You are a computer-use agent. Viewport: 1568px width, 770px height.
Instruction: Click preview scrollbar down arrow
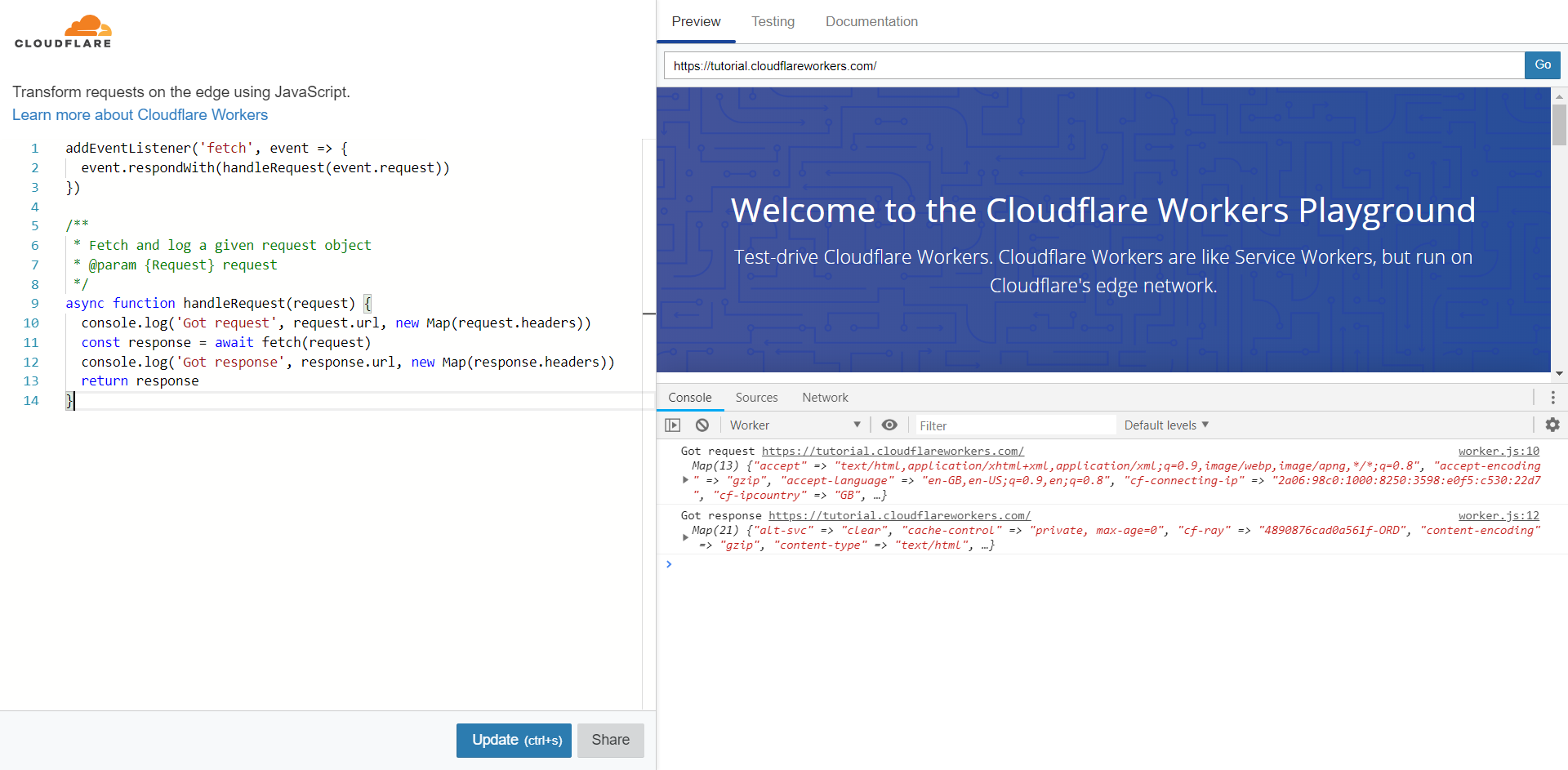(x=1559, y=373)
